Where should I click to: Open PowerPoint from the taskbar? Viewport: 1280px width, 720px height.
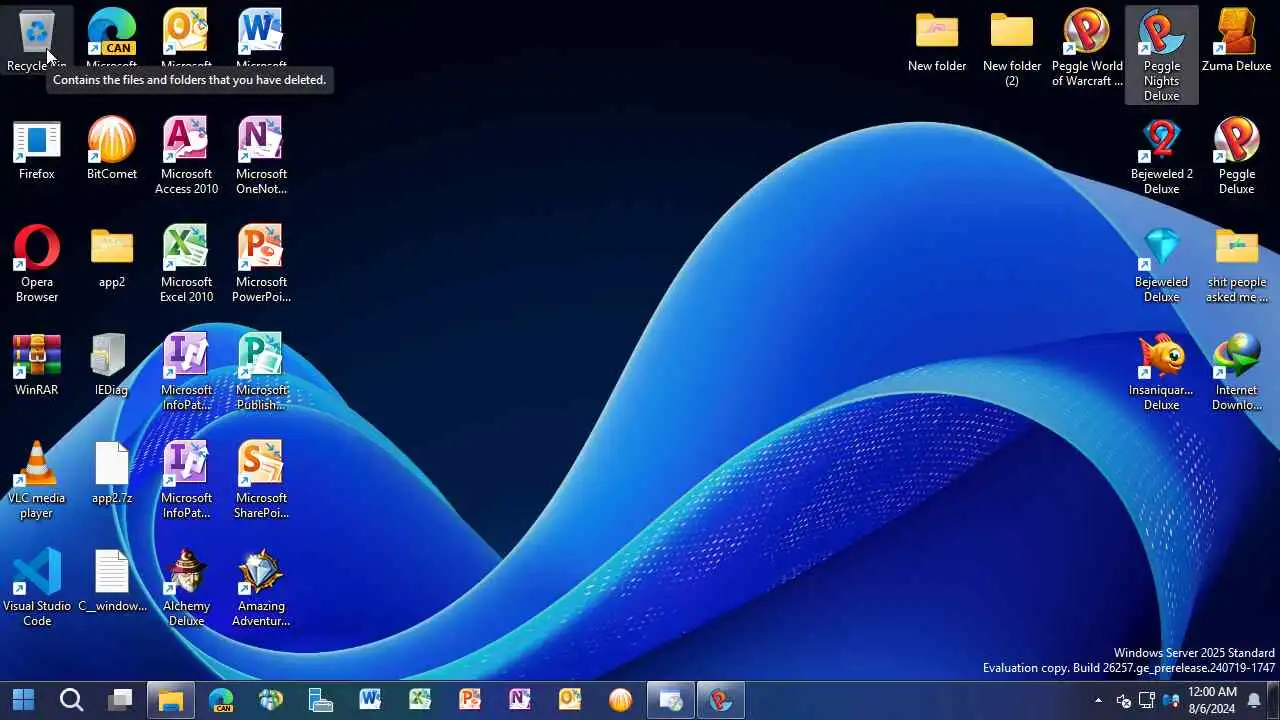(470, 700)
